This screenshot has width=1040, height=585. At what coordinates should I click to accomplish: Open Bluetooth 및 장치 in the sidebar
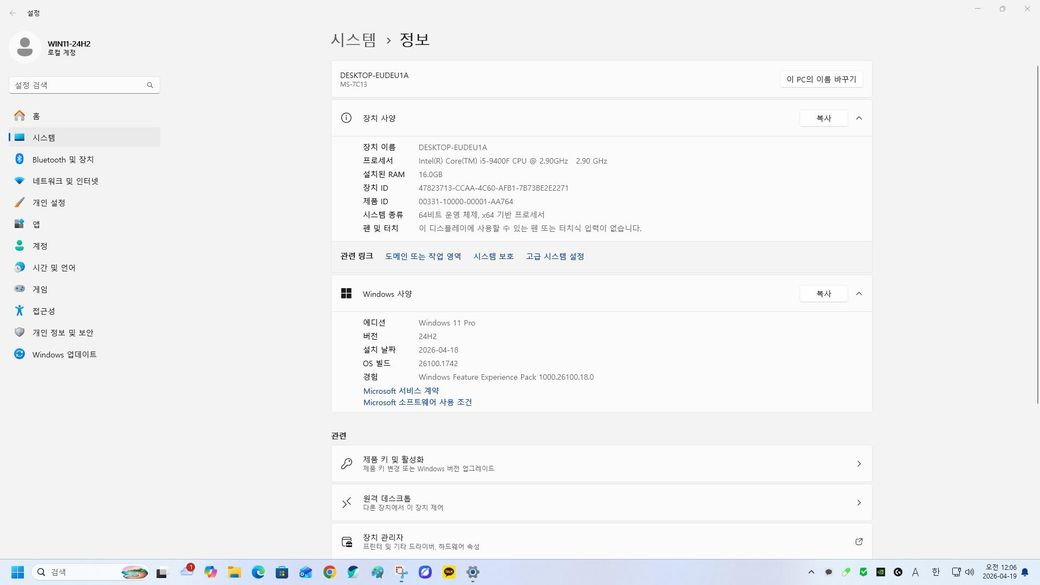click(x=62, y=160)
